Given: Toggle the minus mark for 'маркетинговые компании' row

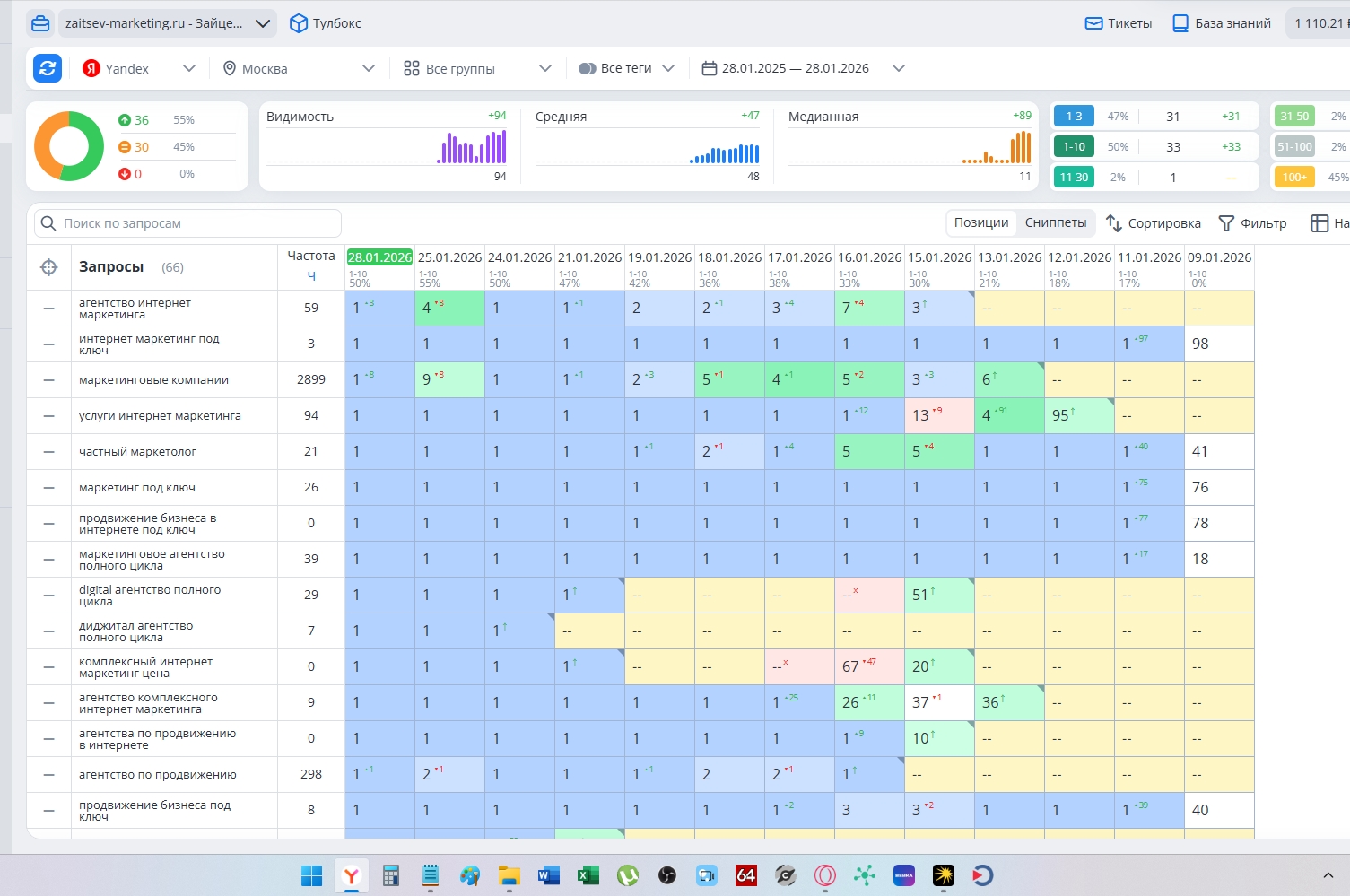Looking at the screenshot, I should point(49,380).
